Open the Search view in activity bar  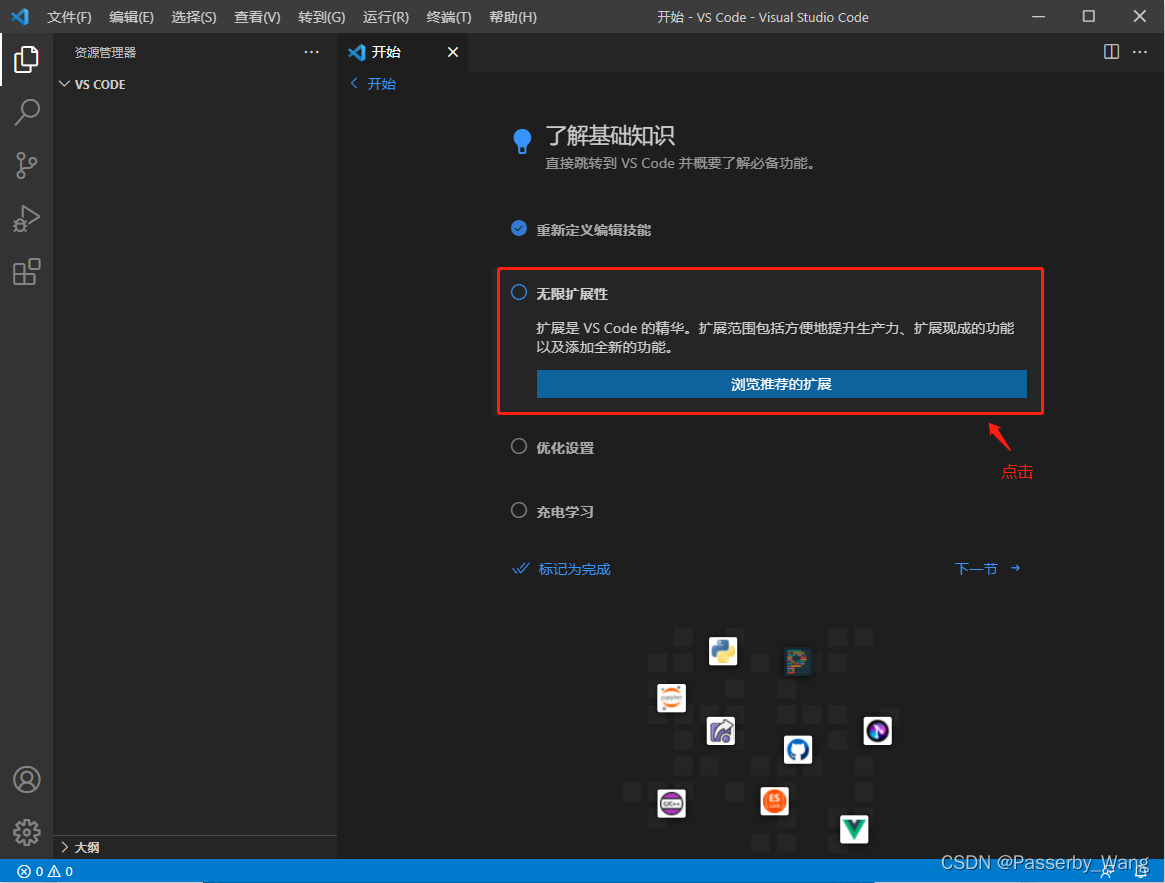coord(27,112)
